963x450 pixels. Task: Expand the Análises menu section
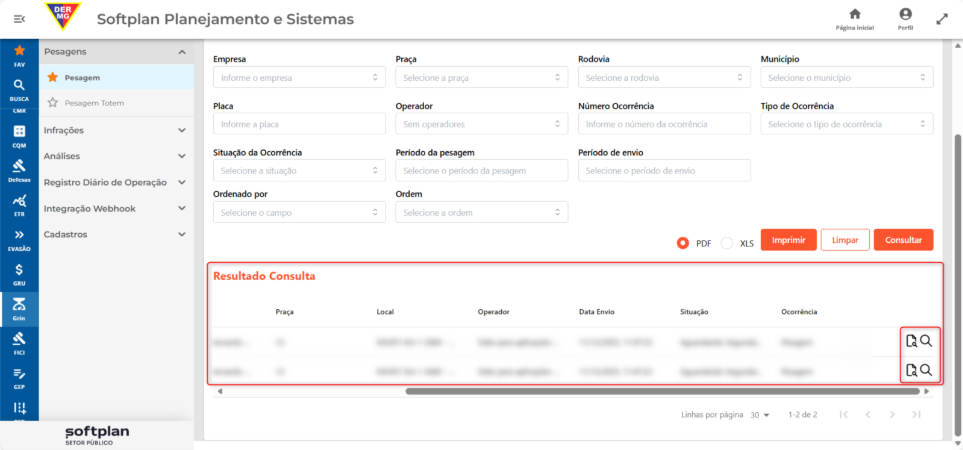click(116, 156)
